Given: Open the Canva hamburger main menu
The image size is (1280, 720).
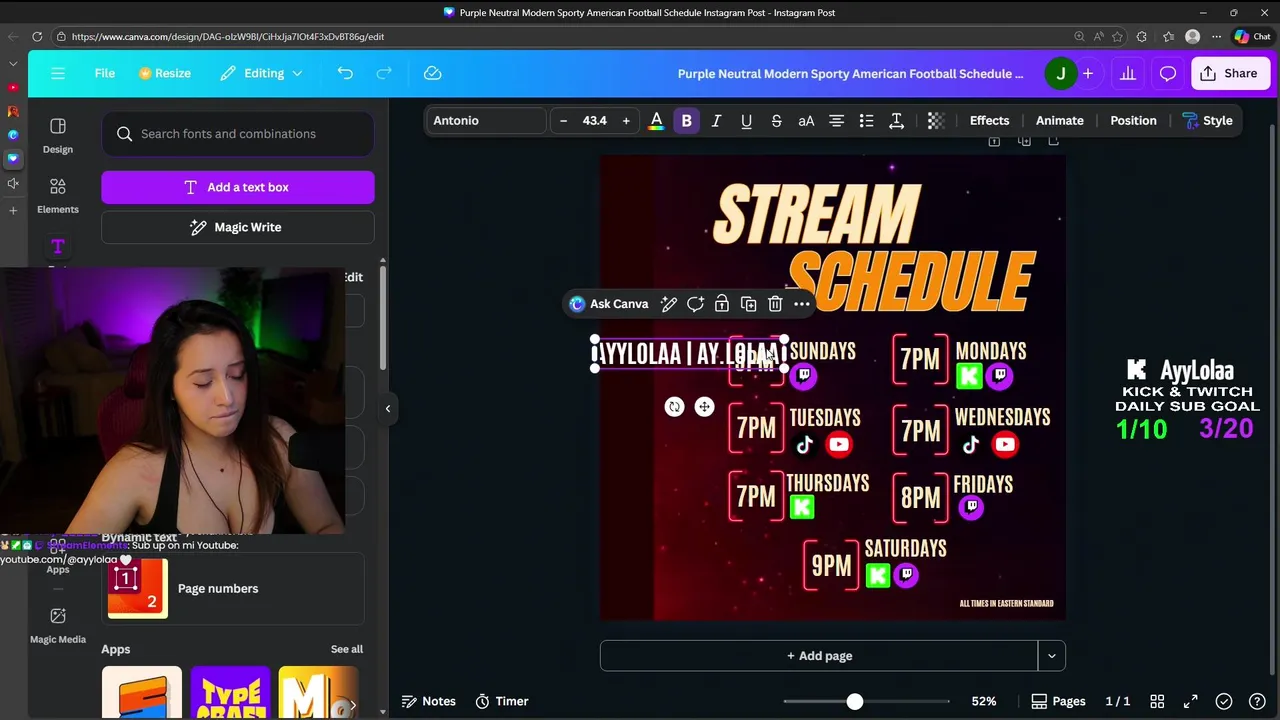Looking at the screenshot, I should coord(58,73).
